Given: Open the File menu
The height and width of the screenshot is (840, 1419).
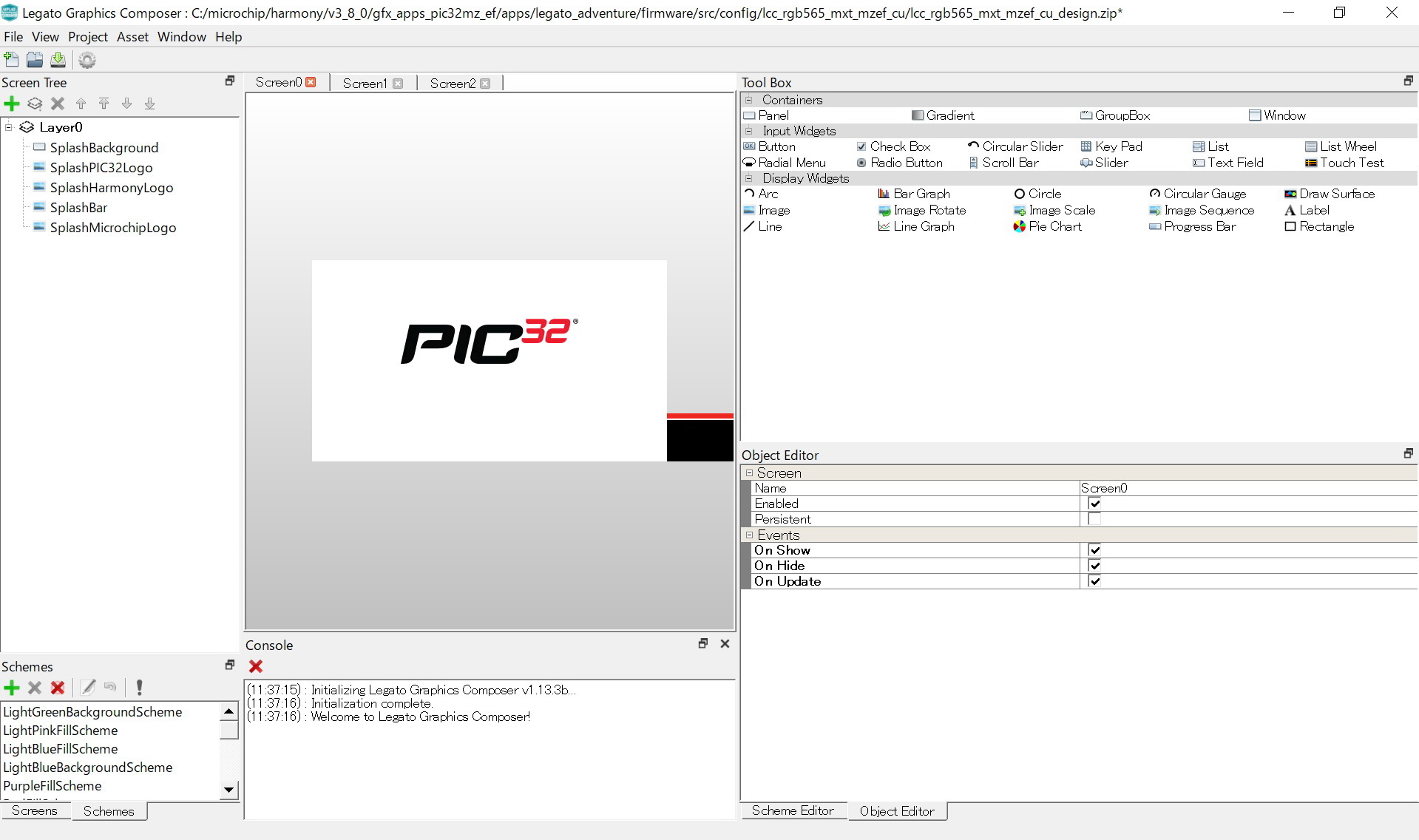Looking at the screenshot, I should 13,37.
